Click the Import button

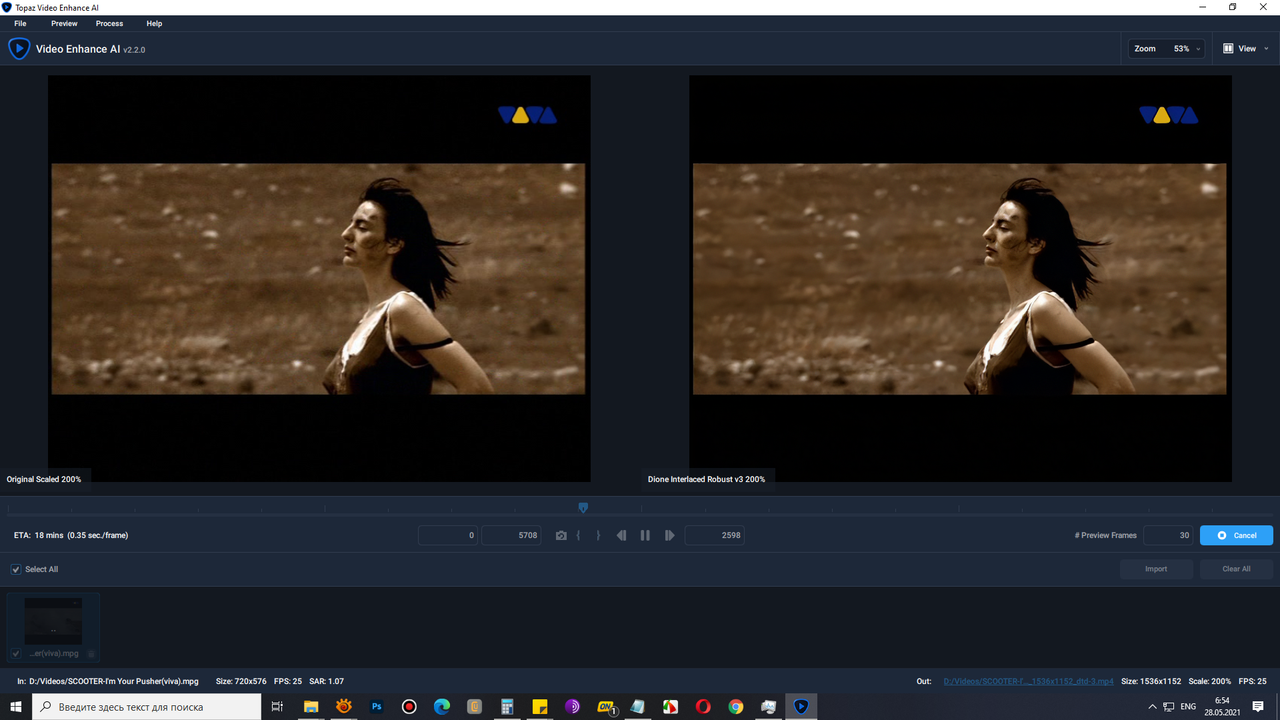click(x=1156, y=569)
